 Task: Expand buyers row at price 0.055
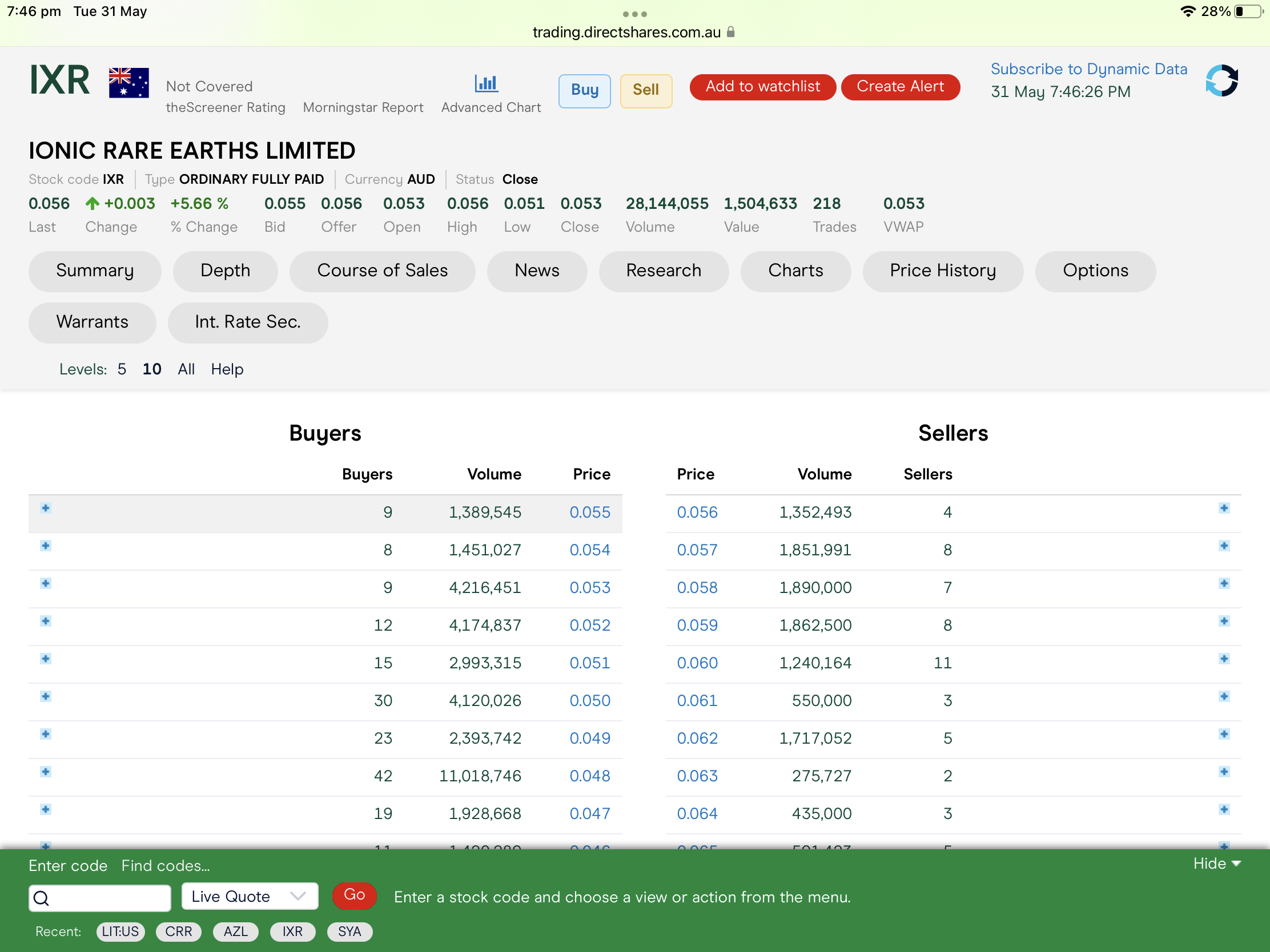pos(46,508)
